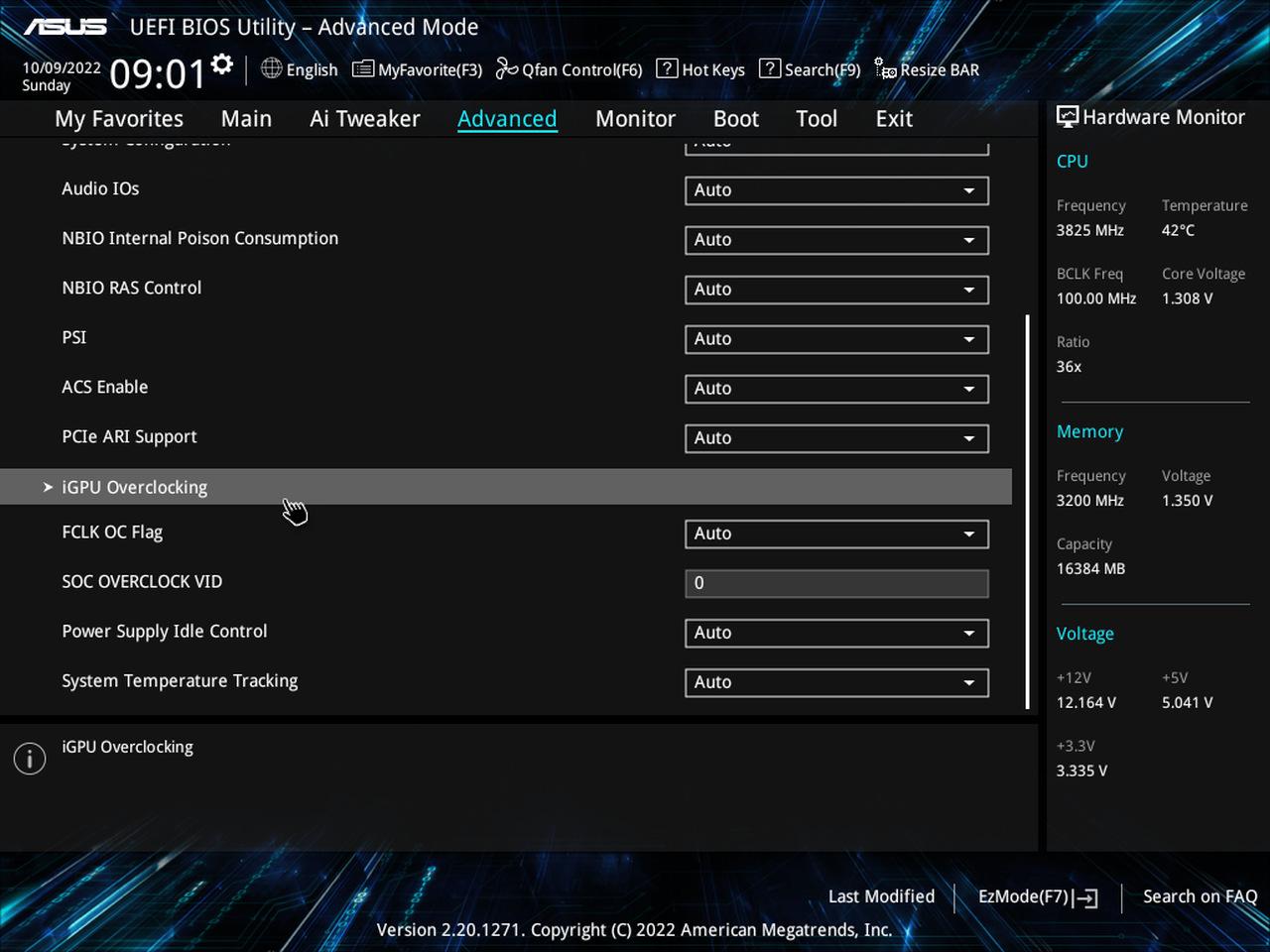Click the settings list vertical scrollbar
This screenshot has width=1270, height=952.
pyautogui.click(x=1027, y=512)
